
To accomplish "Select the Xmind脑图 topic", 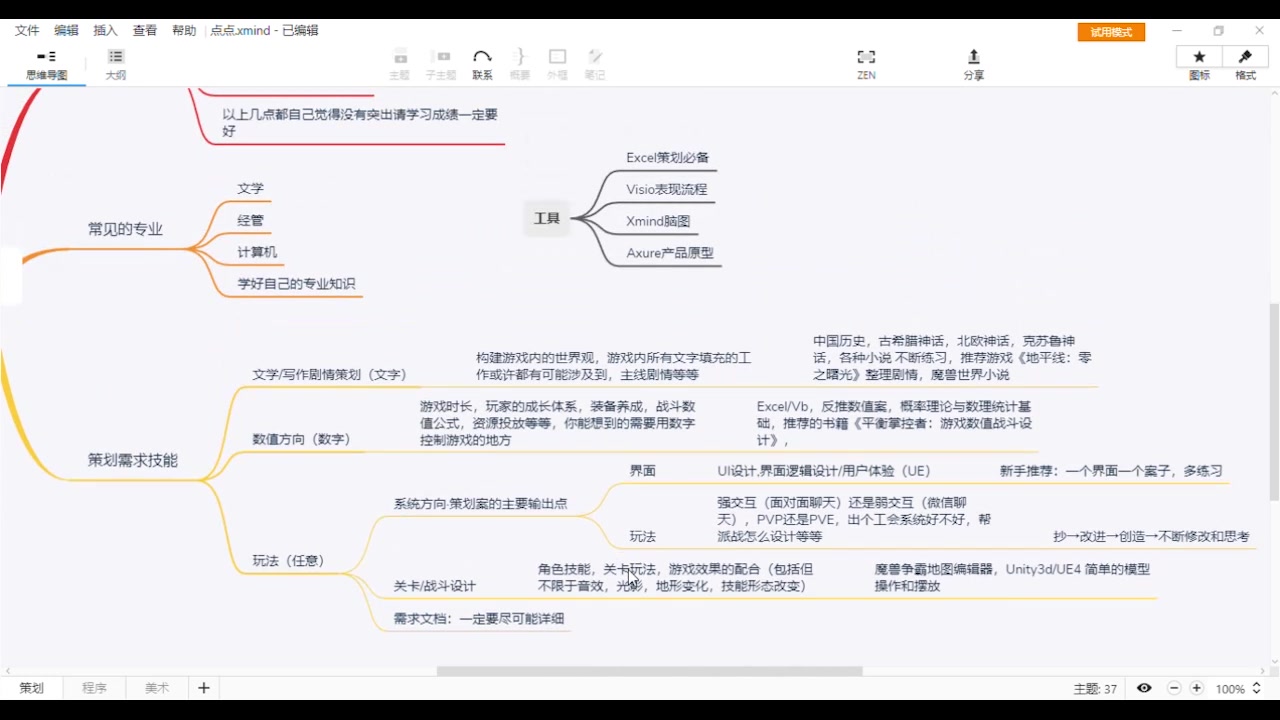I will pos(658,221).
